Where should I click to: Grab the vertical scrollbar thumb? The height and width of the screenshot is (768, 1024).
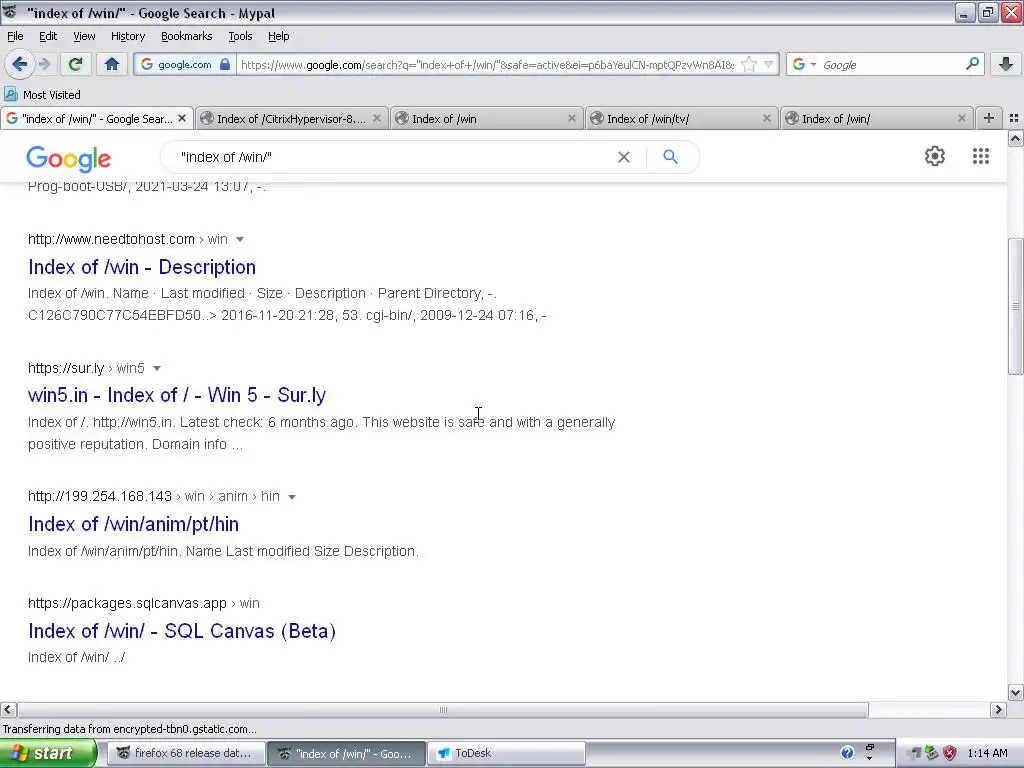(x=1015, y=306)
